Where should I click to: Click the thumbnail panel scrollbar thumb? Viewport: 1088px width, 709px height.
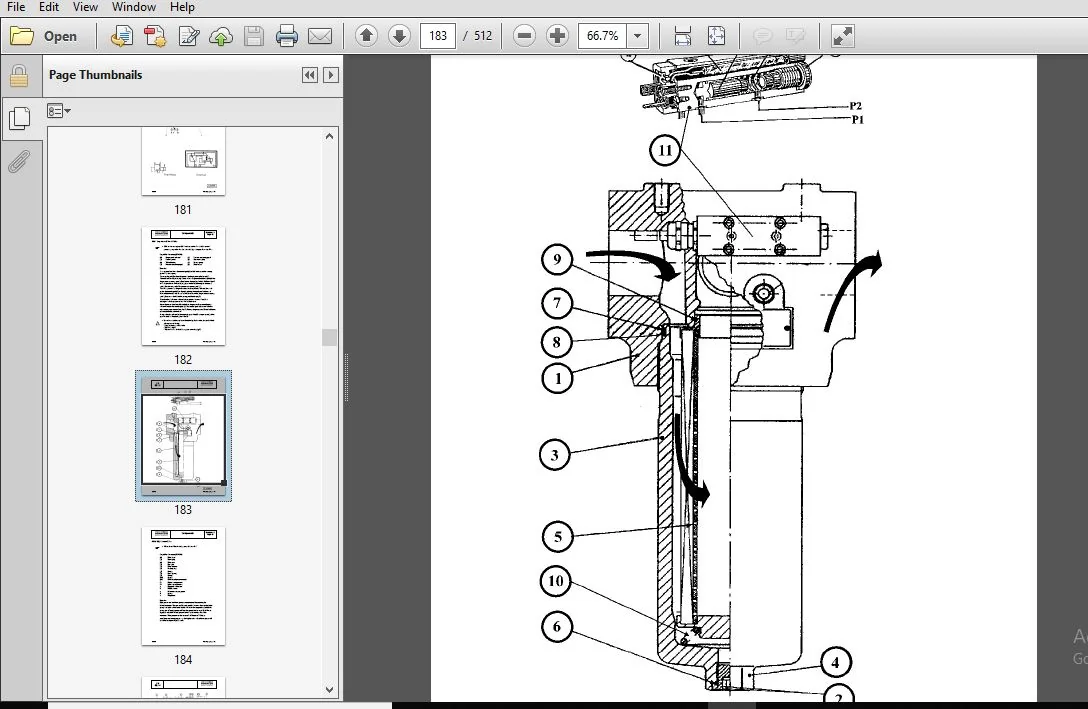(x=330, y=337)
